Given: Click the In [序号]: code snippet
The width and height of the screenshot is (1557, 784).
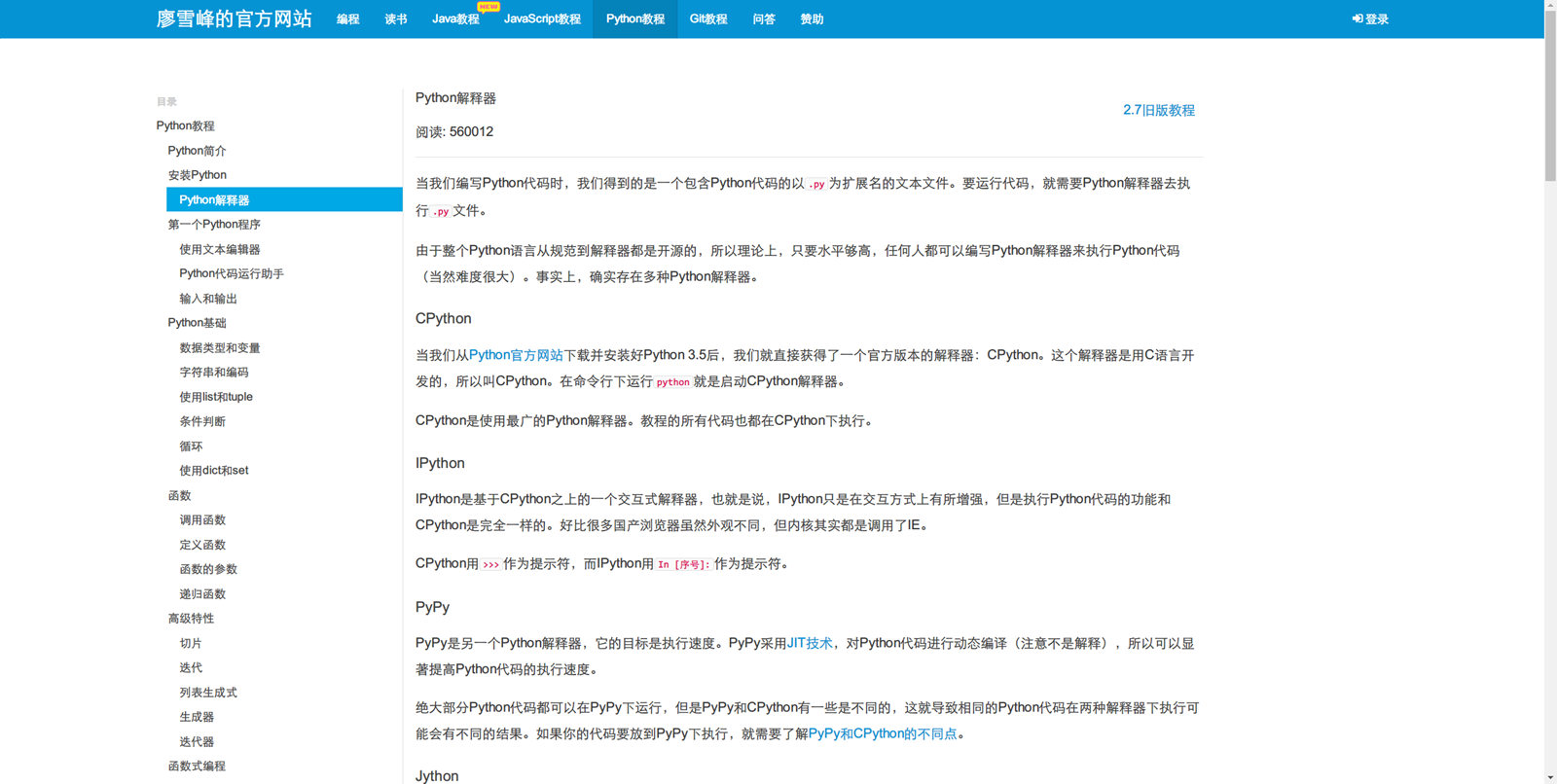Looking at the screenshot, I should (x=683, y=564).
